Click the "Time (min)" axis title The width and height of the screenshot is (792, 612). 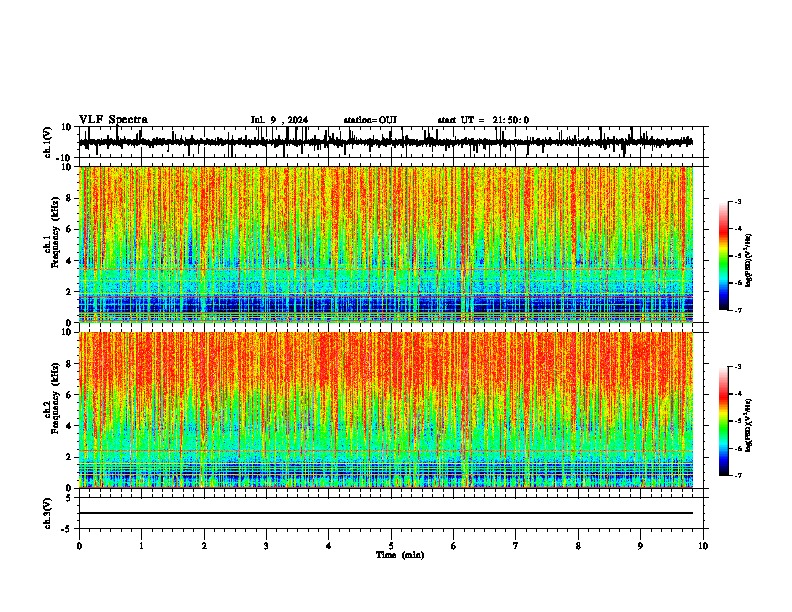[400, 555]
